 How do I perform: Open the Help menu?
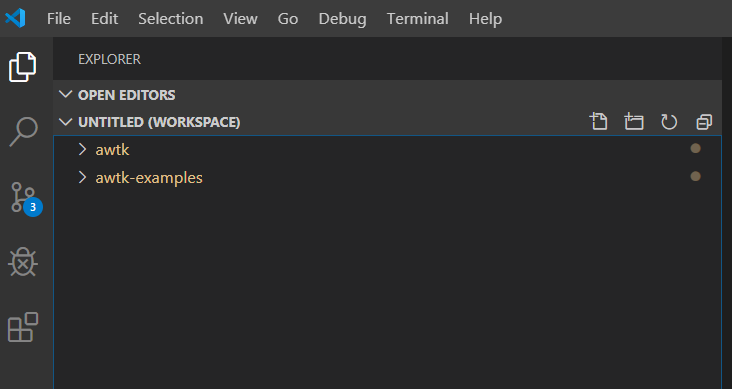click(x=486, y=19)
